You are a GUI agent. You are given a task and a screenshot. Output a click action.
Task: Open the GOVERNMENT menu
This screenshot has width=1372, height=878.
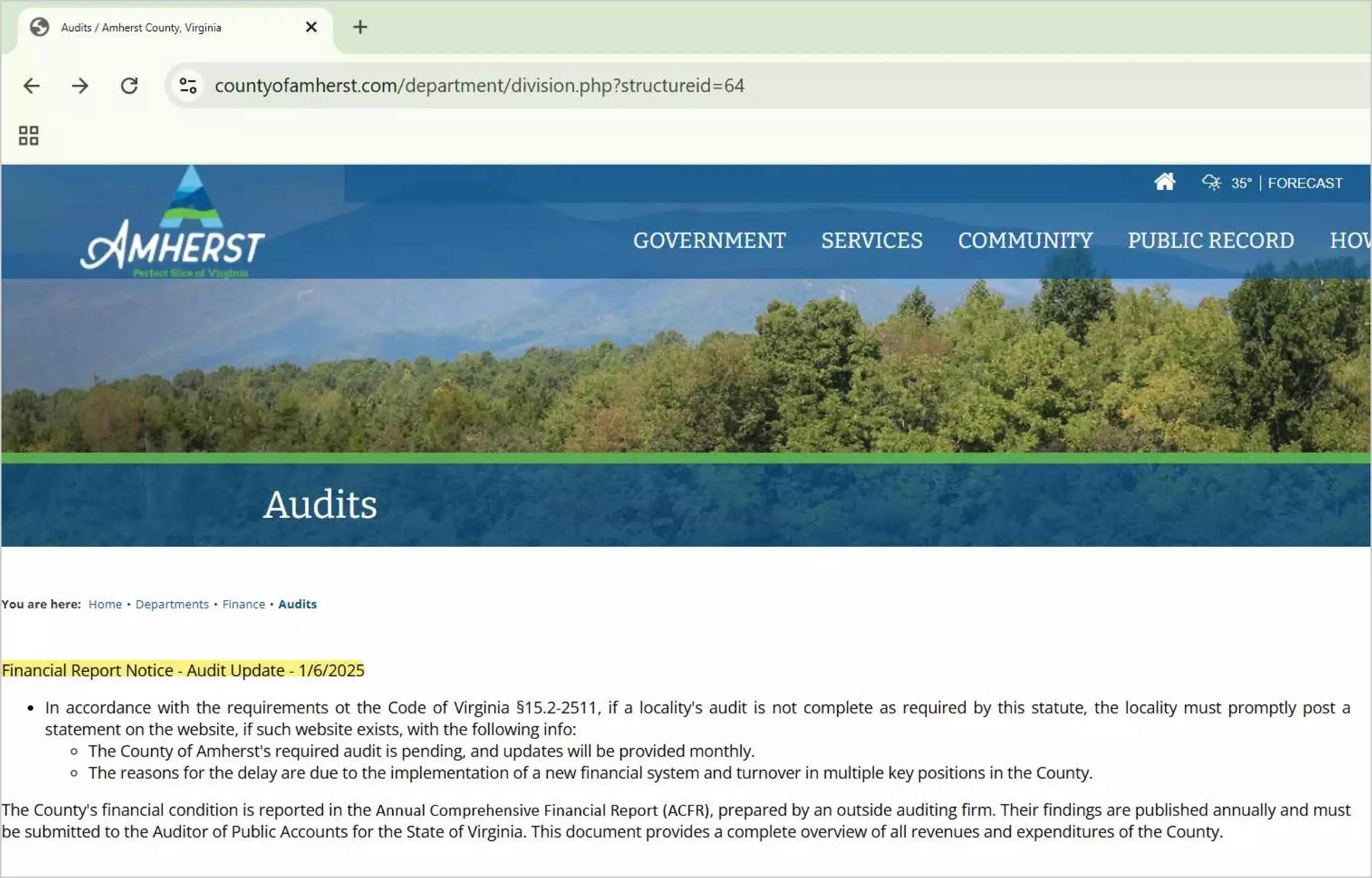709,240
